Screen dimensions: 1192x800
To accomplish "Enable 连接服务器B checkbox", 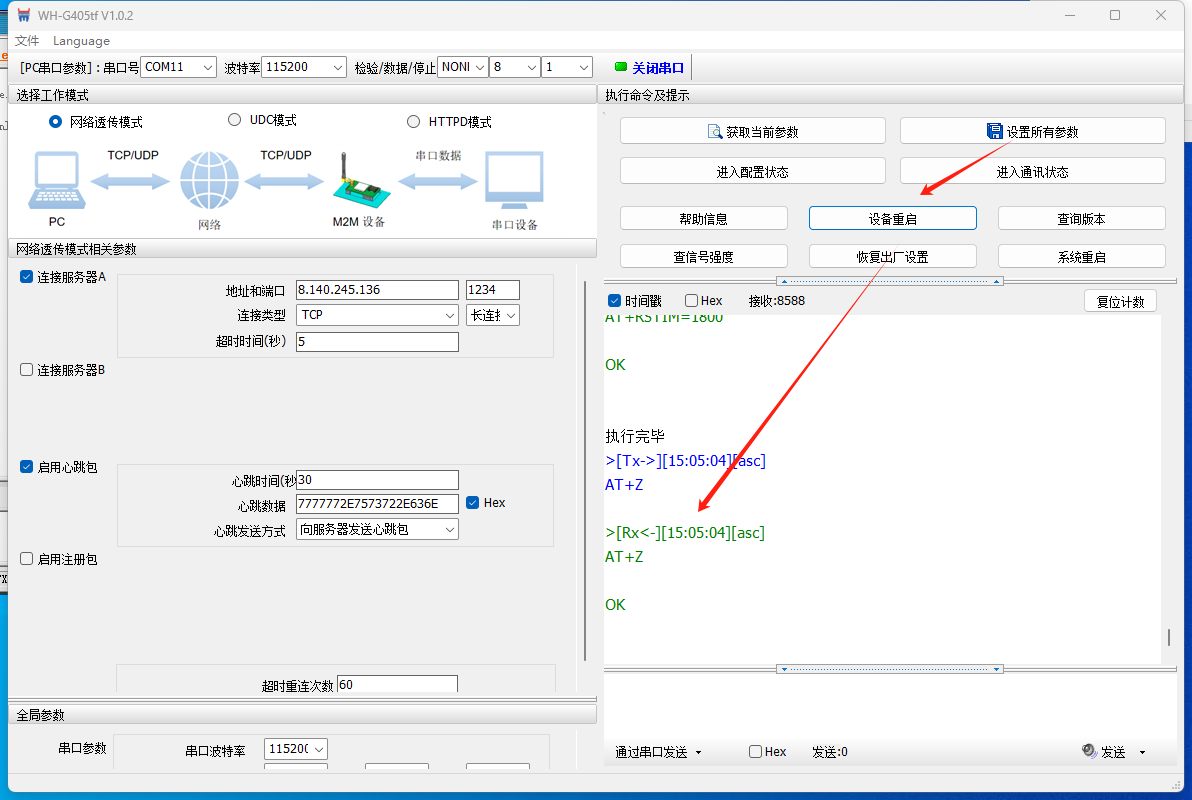I will tap(27, 370).
